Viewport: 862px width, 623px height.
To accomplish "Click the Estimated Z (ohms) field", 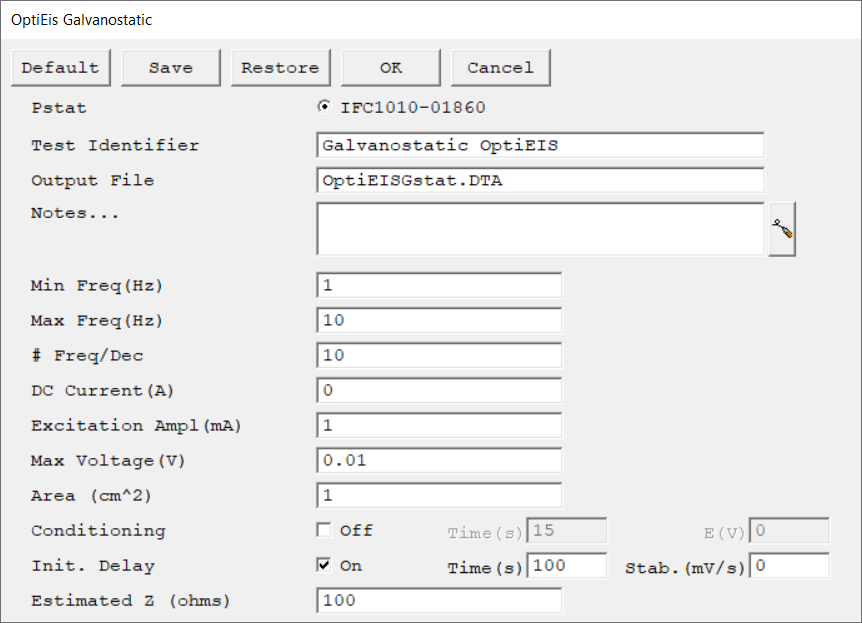I will coord(438,600).
